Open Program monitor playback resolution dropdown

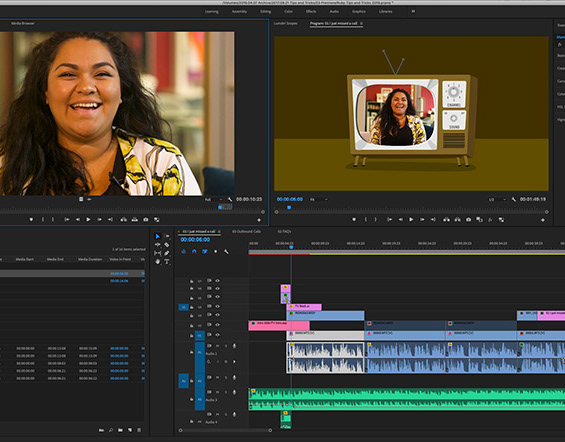point(497,200)
